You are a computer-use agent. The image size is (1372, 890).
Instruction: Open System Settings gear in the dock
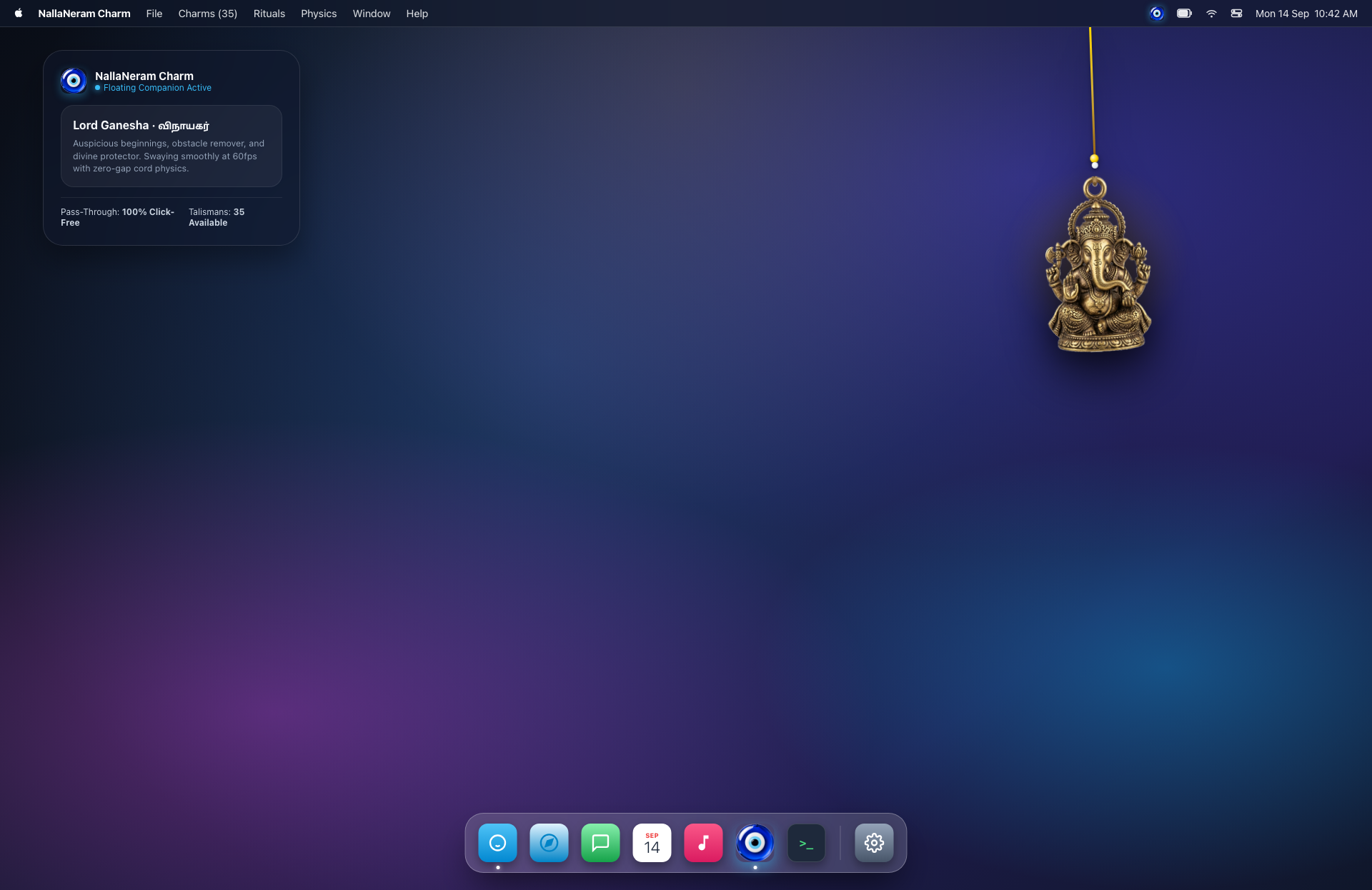(x=874, y=843)
